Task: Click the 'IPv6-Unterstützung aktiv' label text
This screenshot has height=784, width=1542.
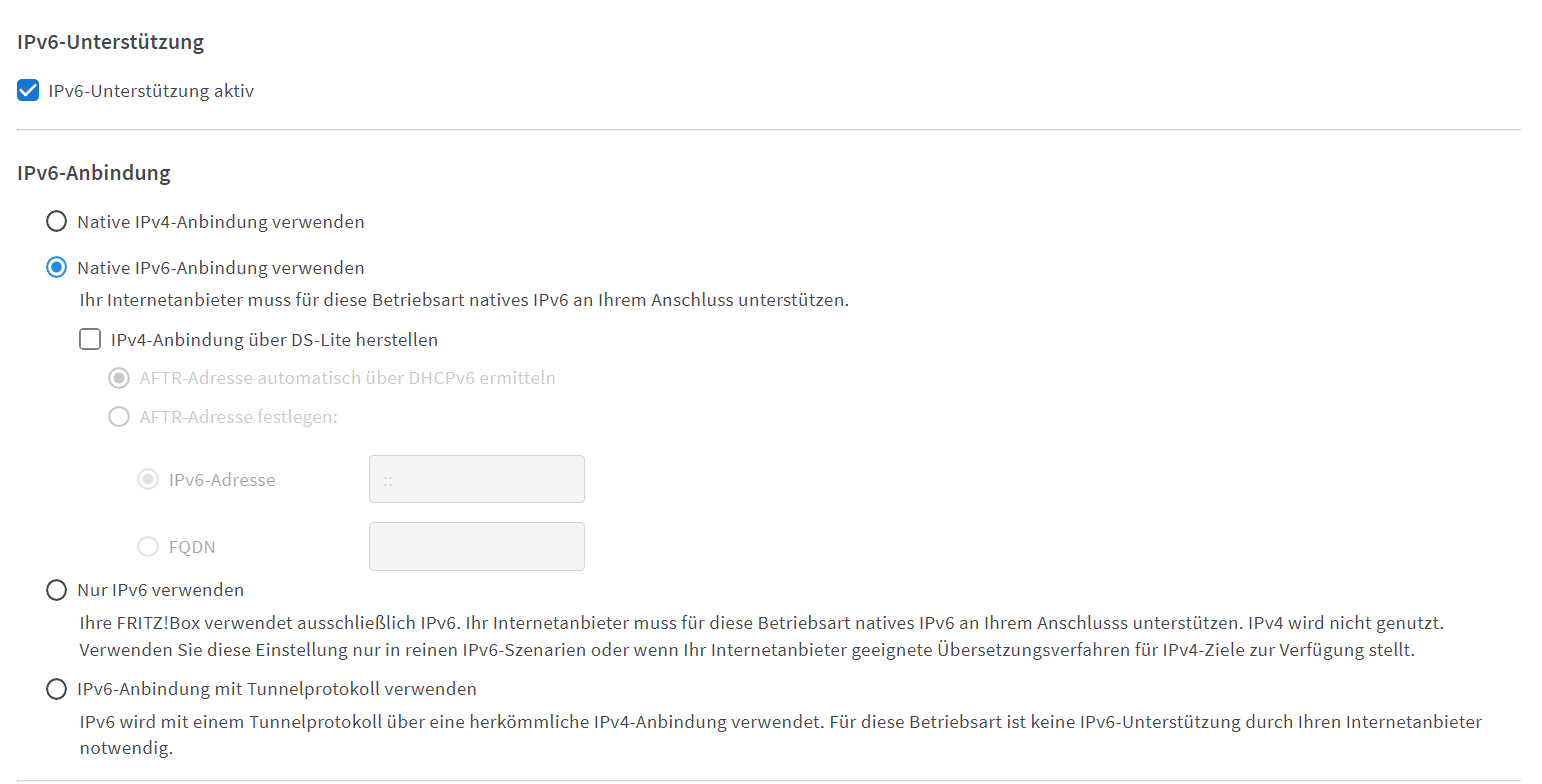Action: click(x=151, y=91)
